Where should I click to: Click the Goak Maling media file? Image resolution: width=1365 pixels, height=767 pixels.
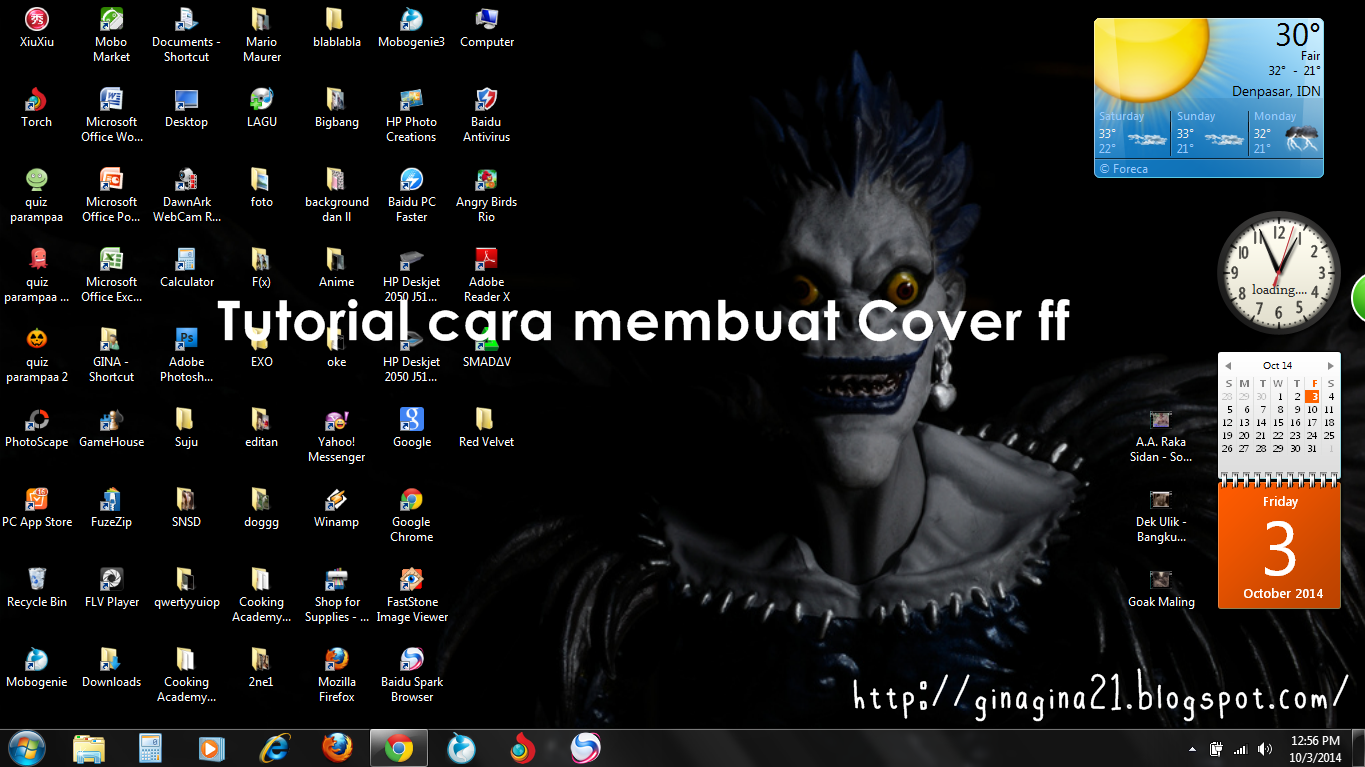point(1160,587)
